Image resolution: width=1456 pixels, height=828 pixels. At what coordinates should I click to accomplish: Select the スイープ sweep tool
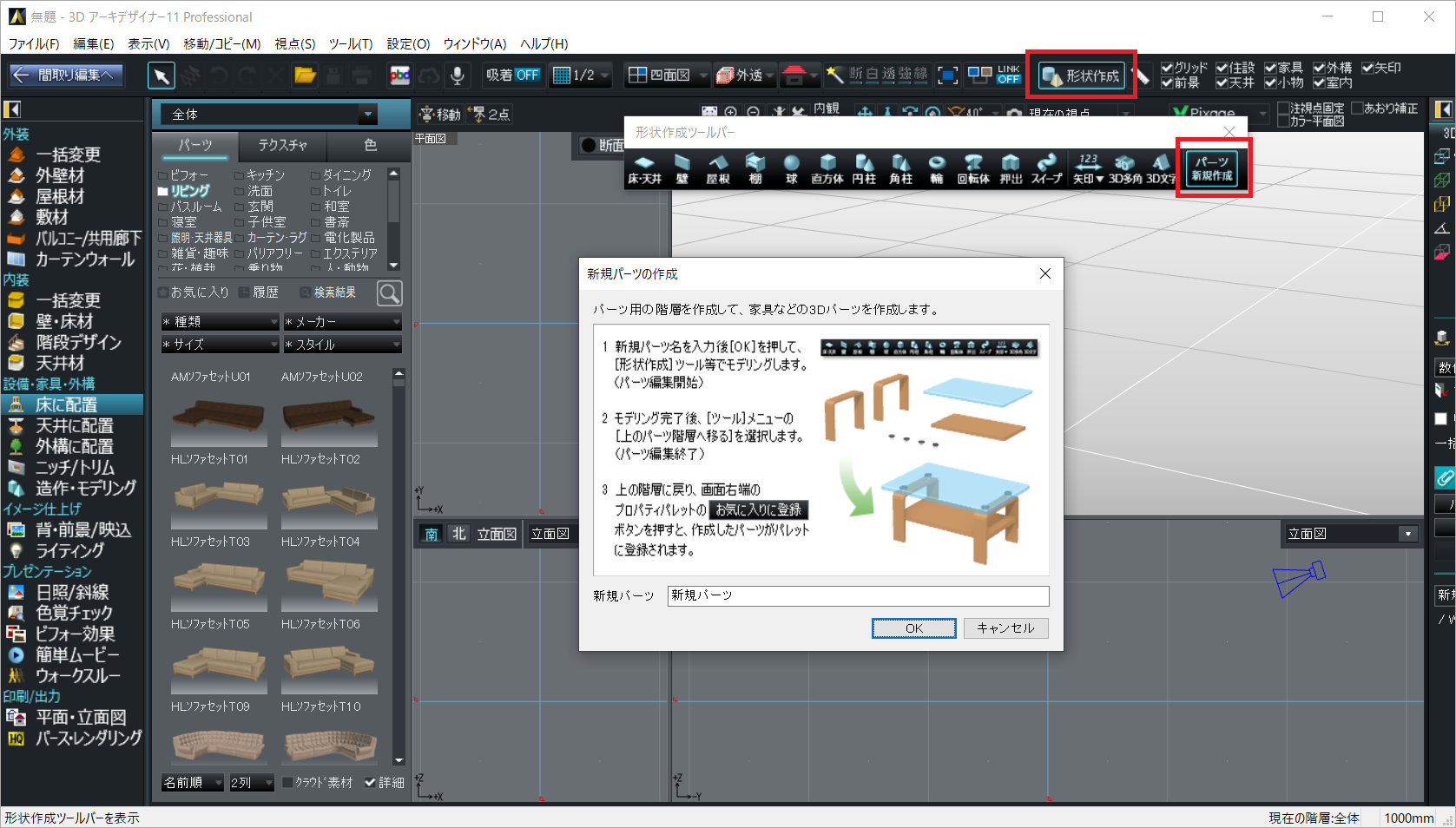point(1046,168)
